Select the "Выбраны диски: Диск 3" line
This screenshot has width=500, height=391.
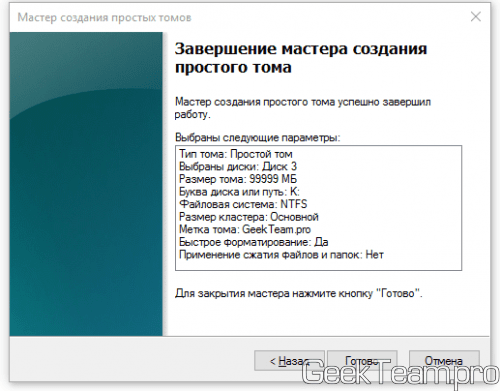pyautogui.click(x=238, y=167)
